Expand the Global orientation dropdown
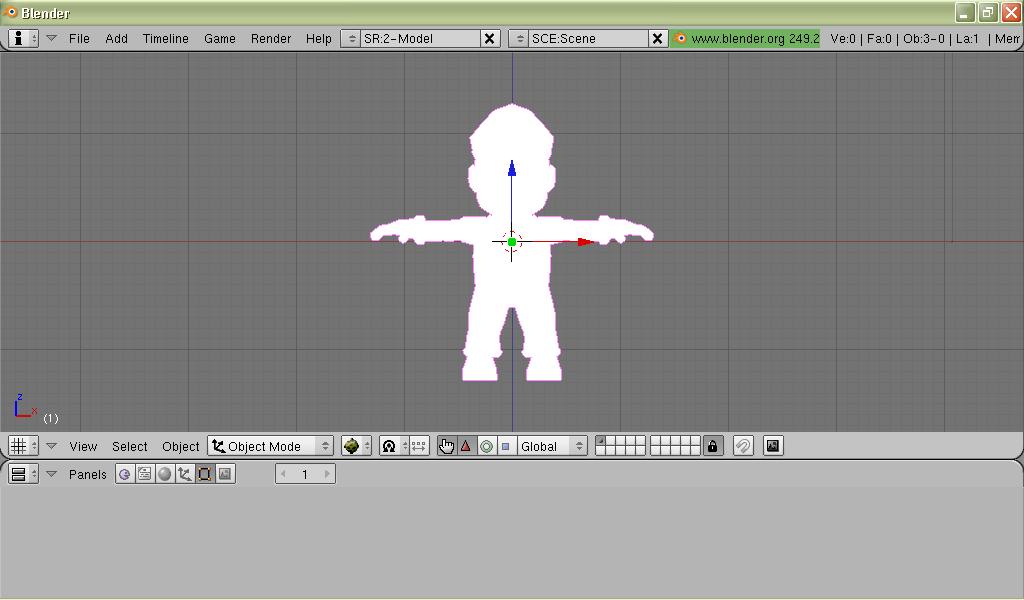The height and width of the screenshot is (600, 1024). 552,446
